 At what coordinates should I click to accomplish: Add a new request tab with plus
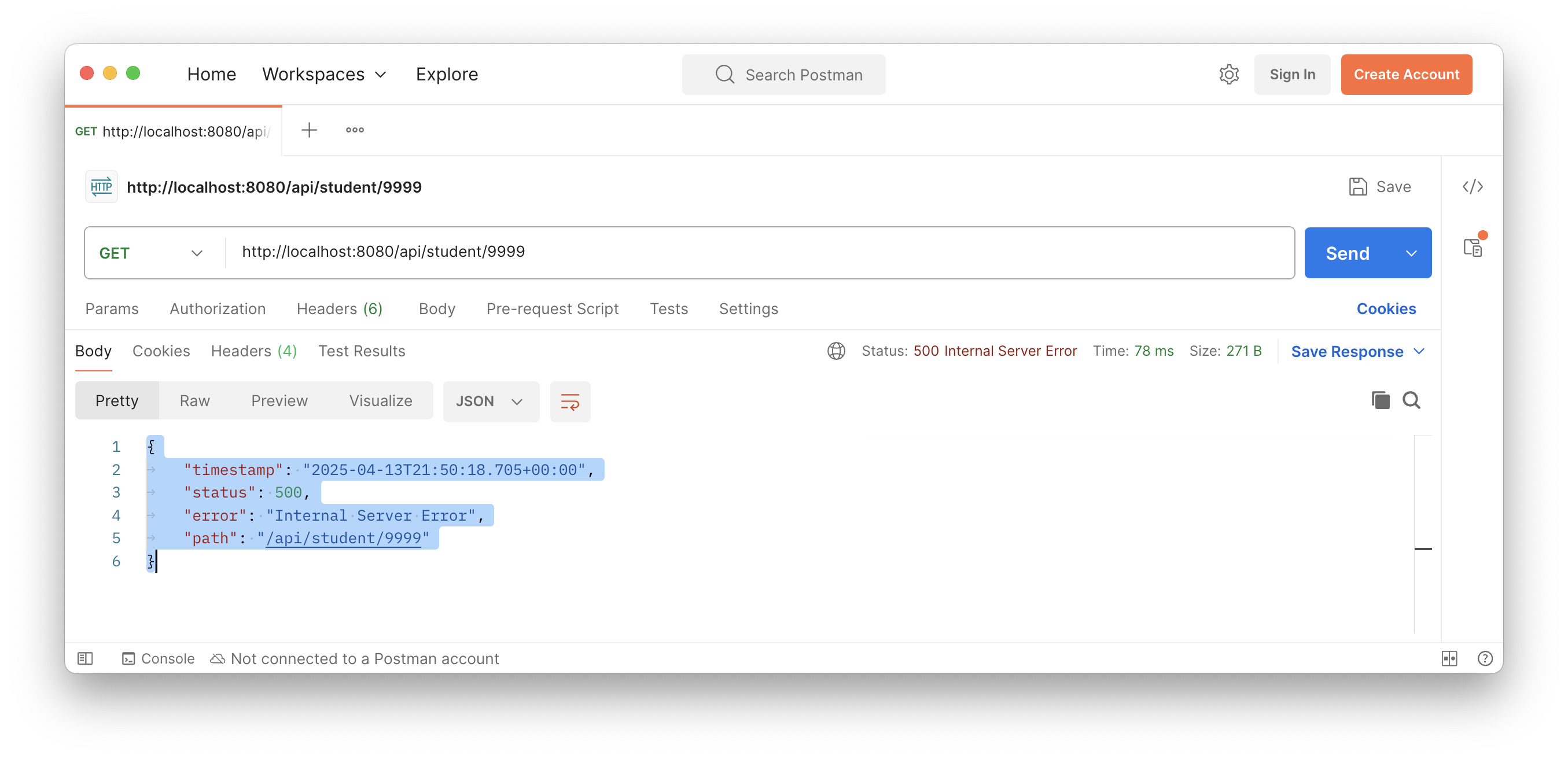(x=309, y=130)
